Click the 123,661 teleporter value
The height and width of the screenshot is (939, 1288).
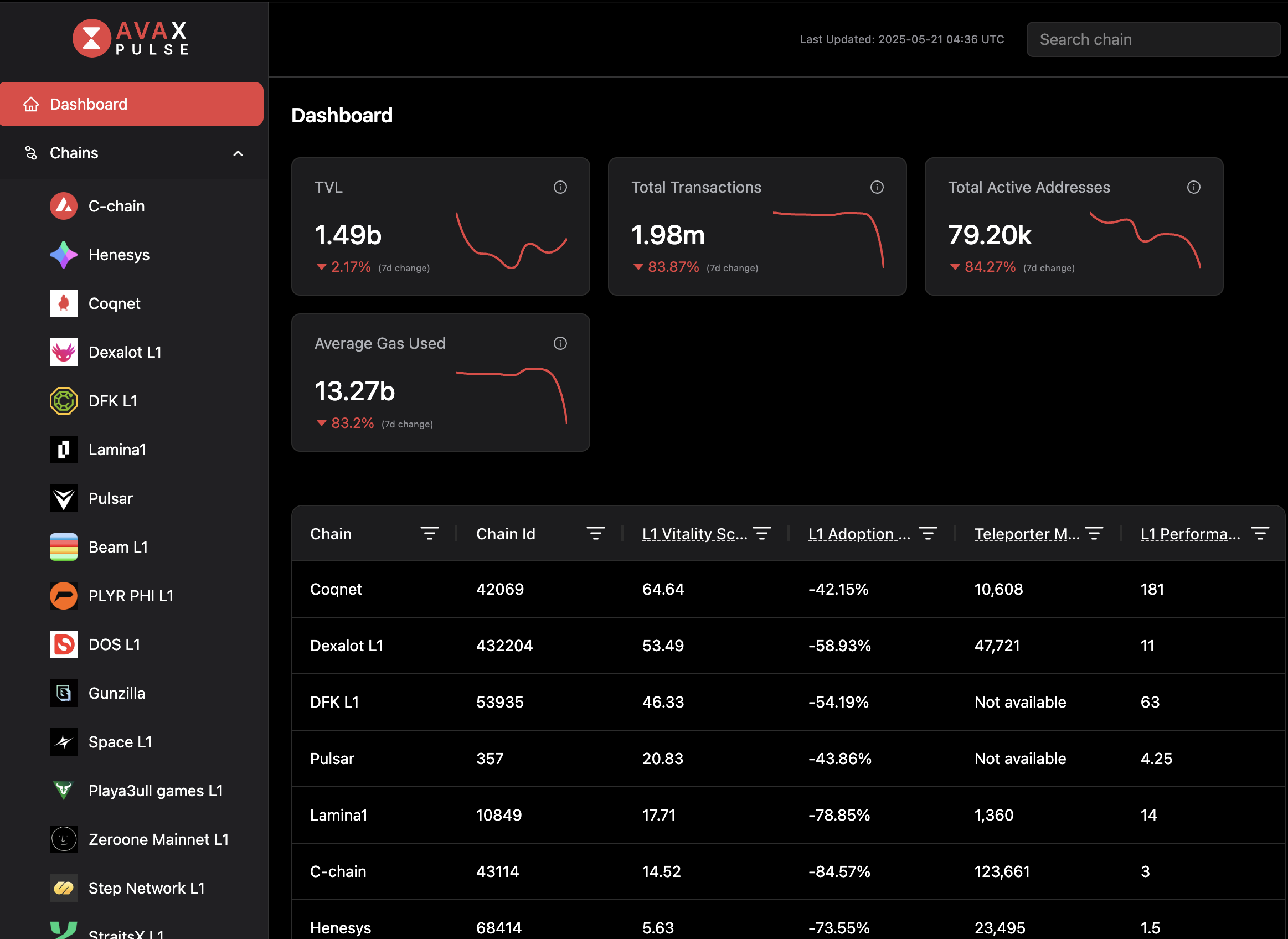(1002, 871)
